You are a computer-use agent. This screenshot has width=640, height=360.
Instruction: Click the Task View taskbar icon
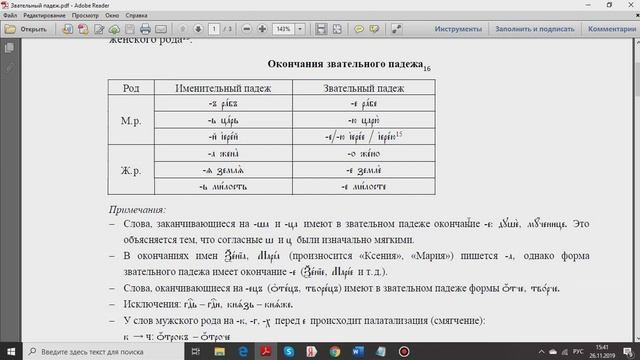tap(196, 351)
